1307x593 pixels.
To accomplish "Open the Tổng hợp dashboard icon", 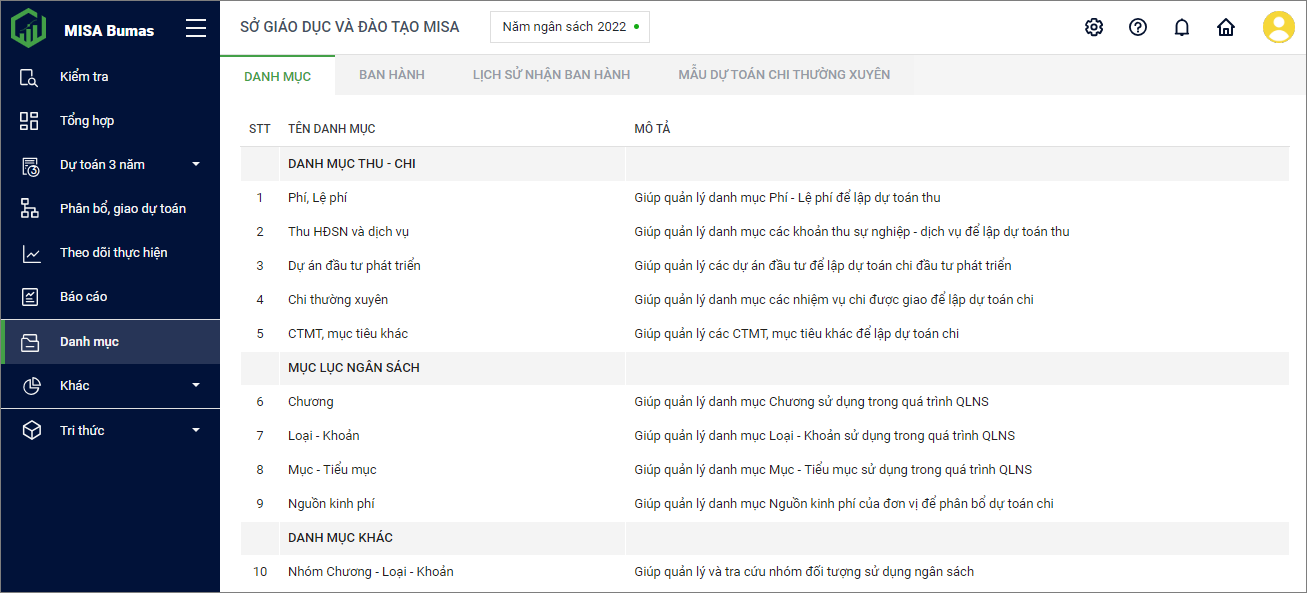I will point(30,121).
